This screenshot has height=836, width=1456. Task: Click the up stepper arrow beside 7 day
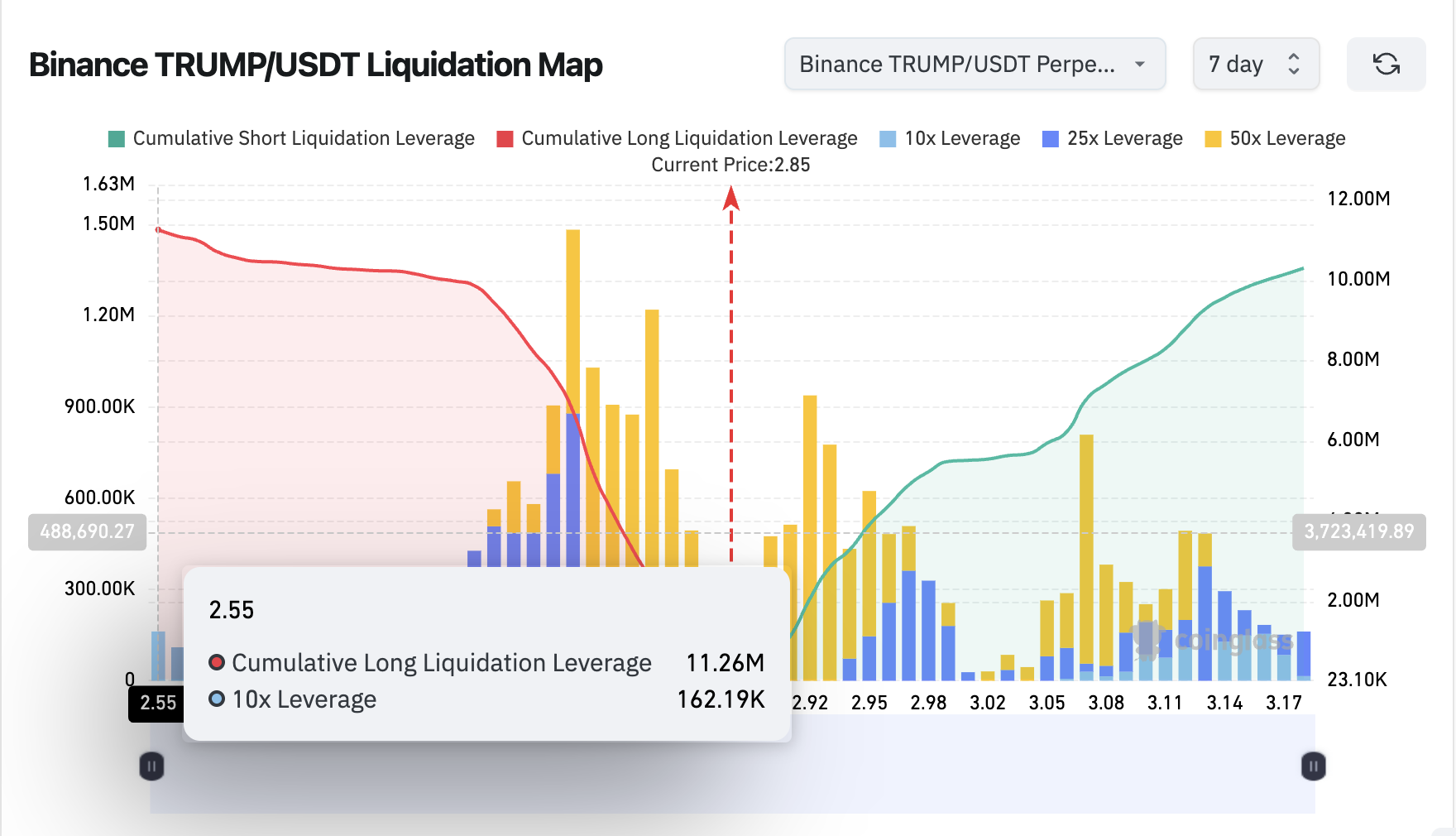(x=1293, y=56)
